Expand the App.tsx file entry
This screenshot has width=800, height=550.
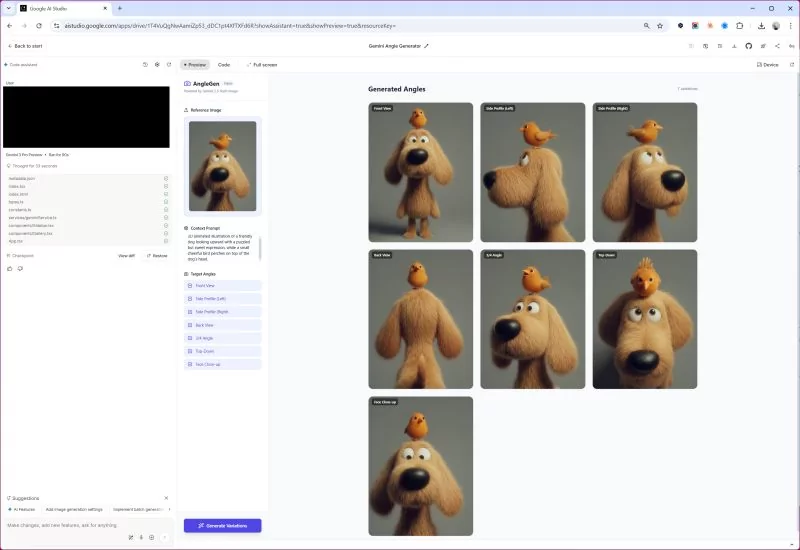(x=15, y=241)
